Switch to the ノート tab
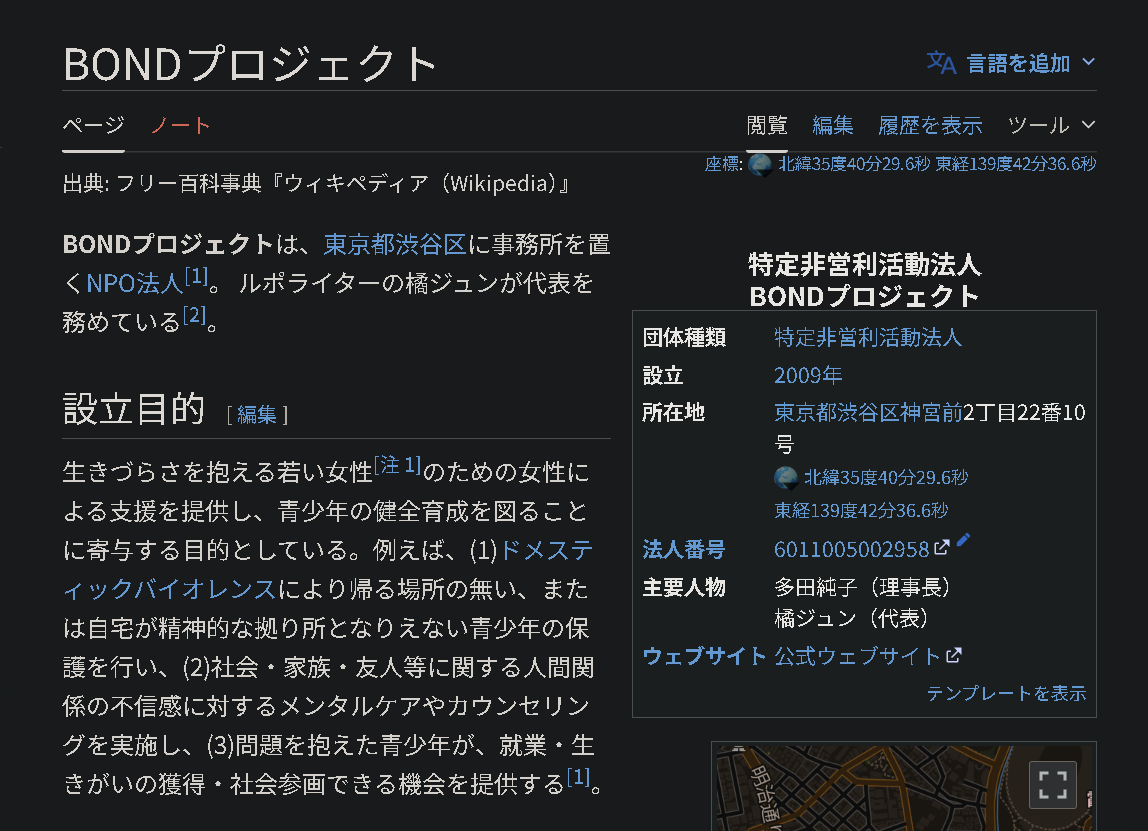This screenshot has height=831, width=1148. 181,125
